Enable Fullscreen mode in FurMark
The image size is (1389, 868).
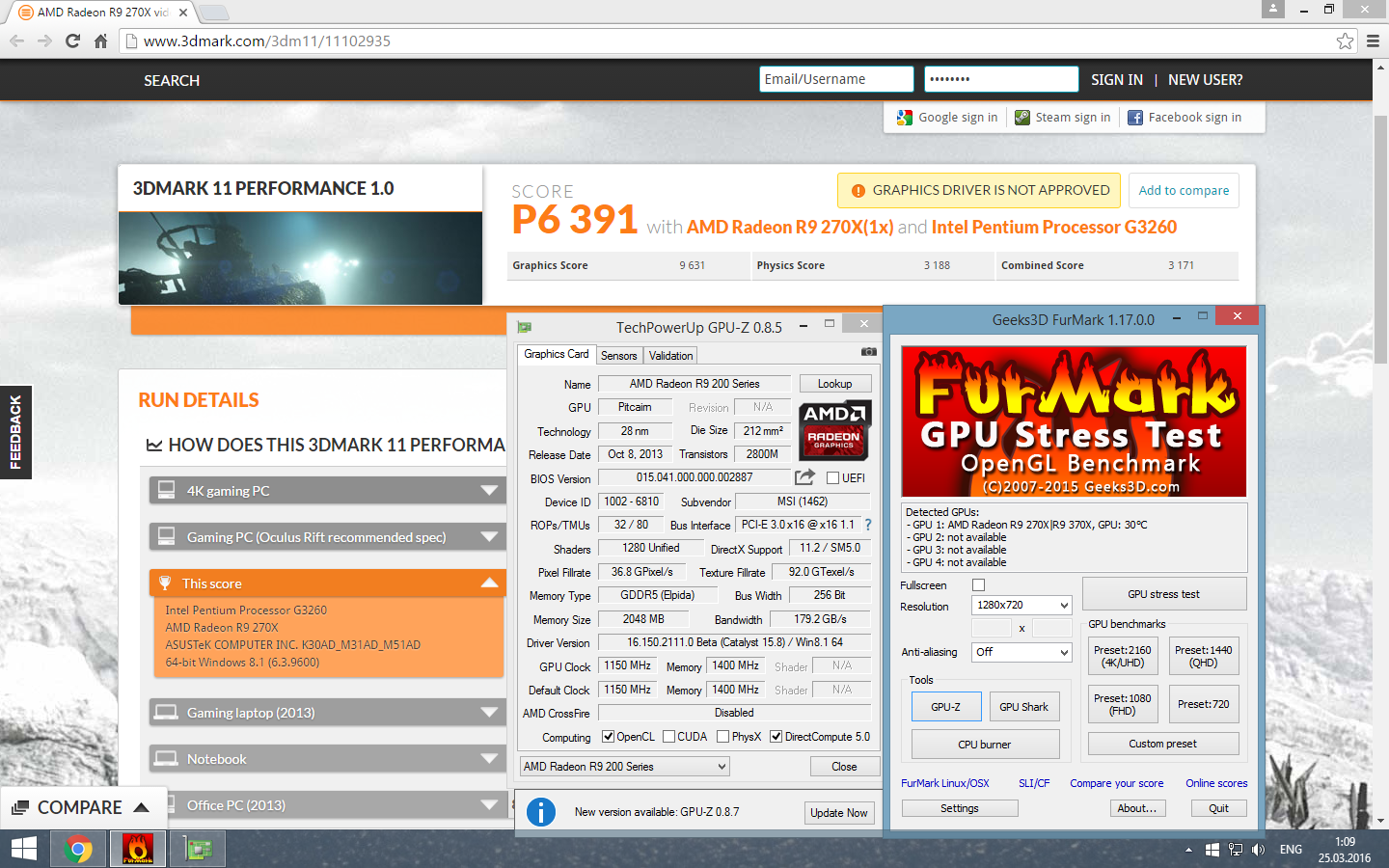tap(978, 584)
